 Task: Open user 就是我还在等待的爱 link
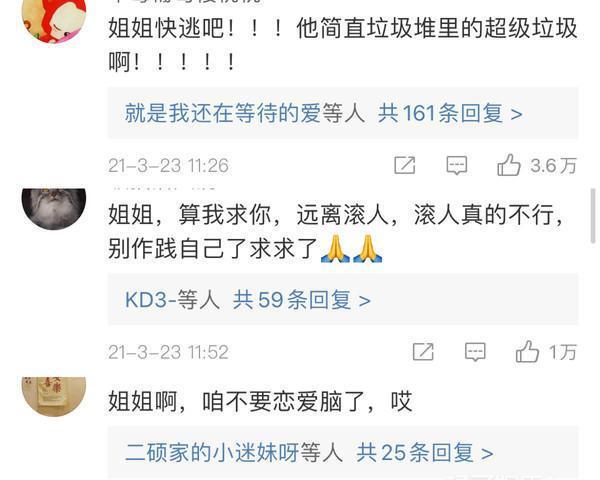click(x=223, y=113)
